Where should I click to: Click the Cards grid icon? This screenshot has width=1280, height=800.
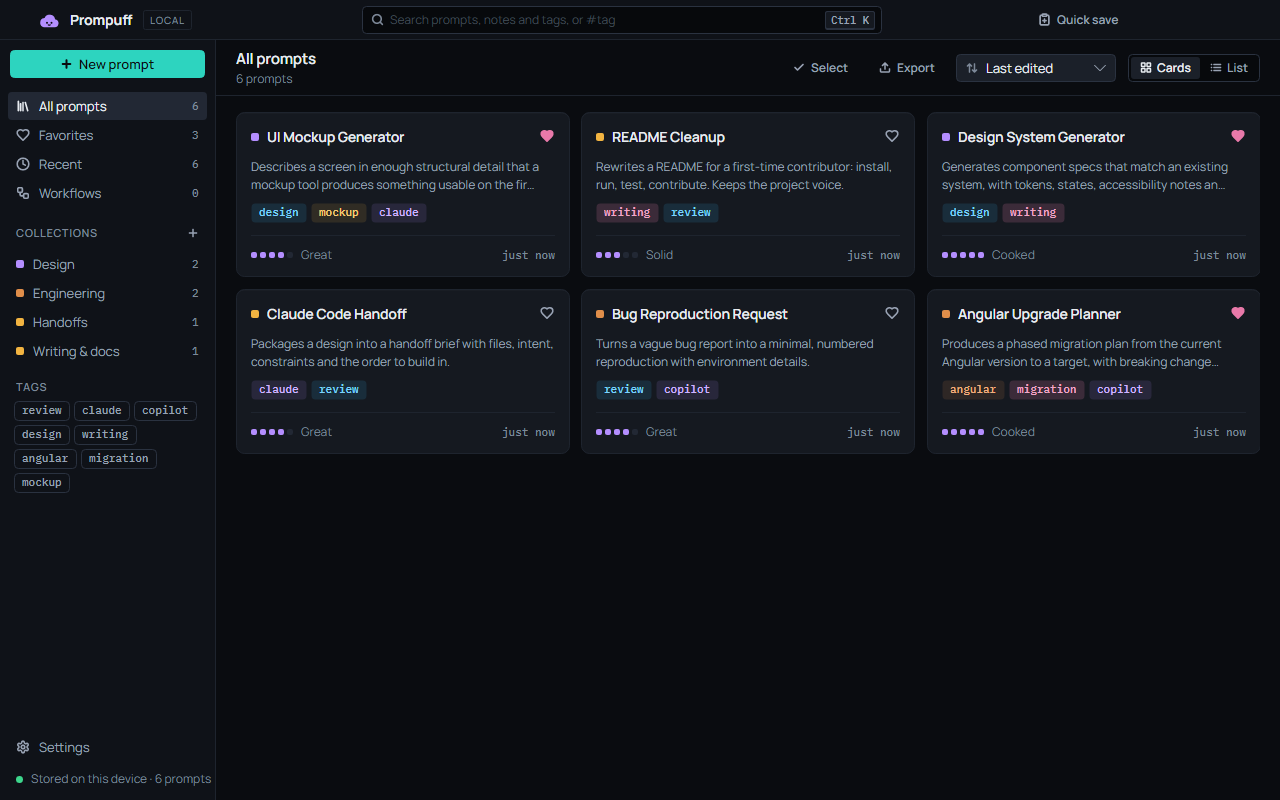pos(1146,68)
